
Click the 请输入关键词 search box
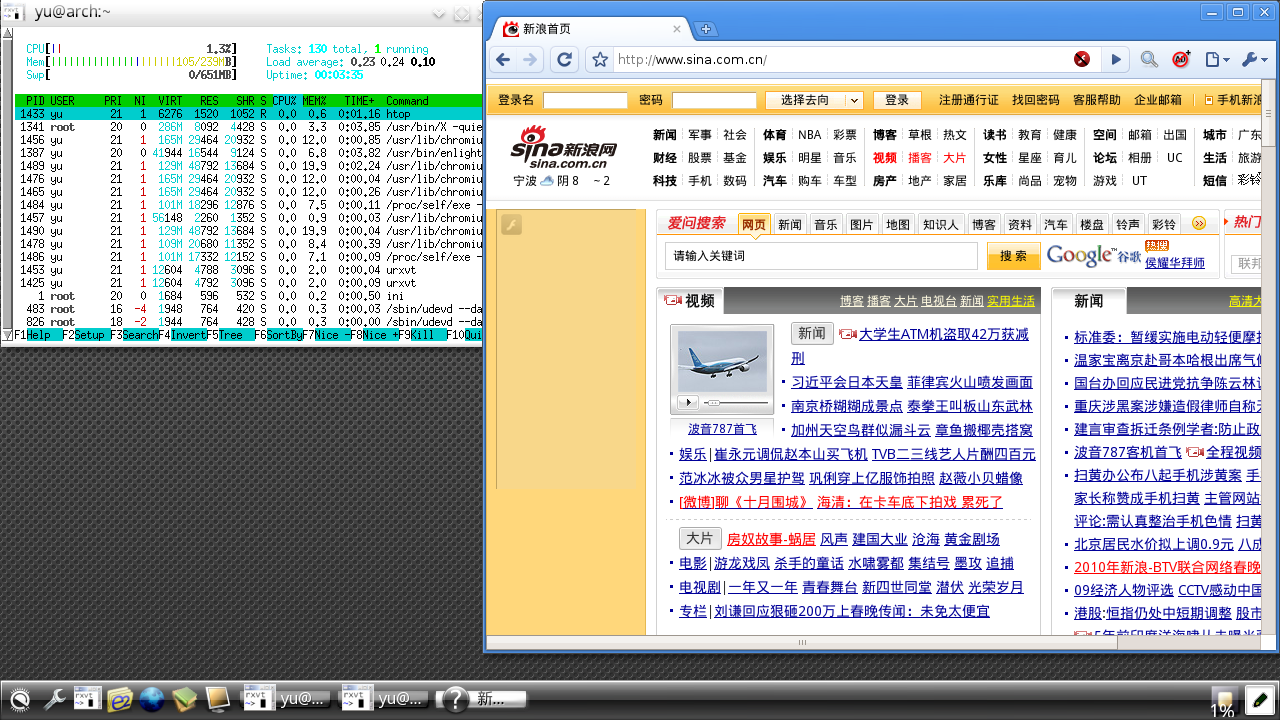821,256
